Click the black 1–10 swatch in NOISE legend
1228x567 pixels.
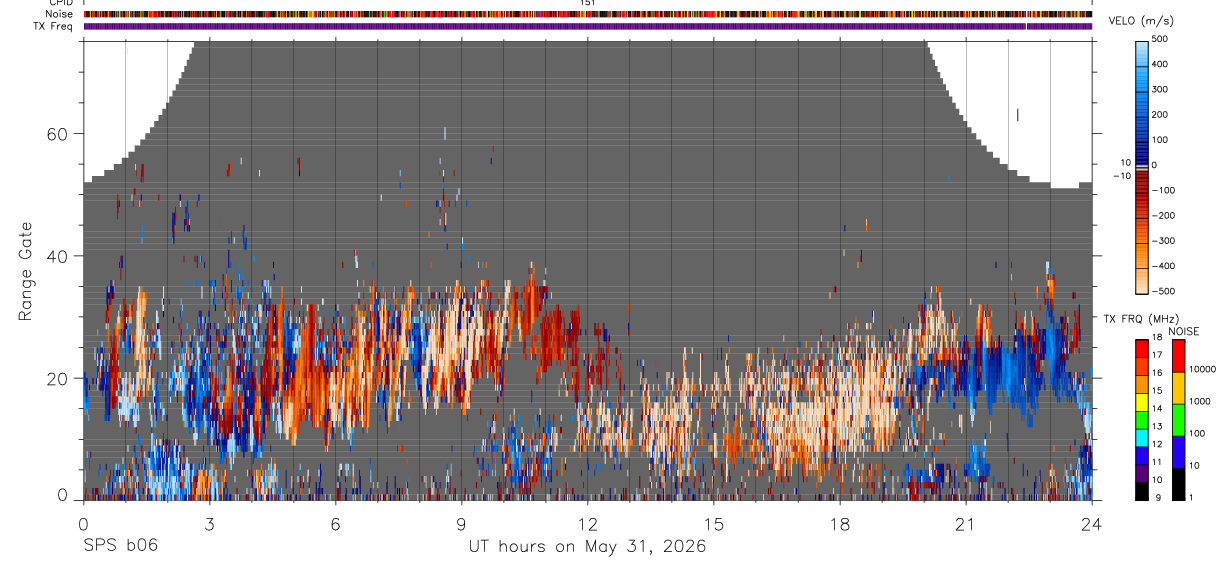click(x=1177, y=484)
